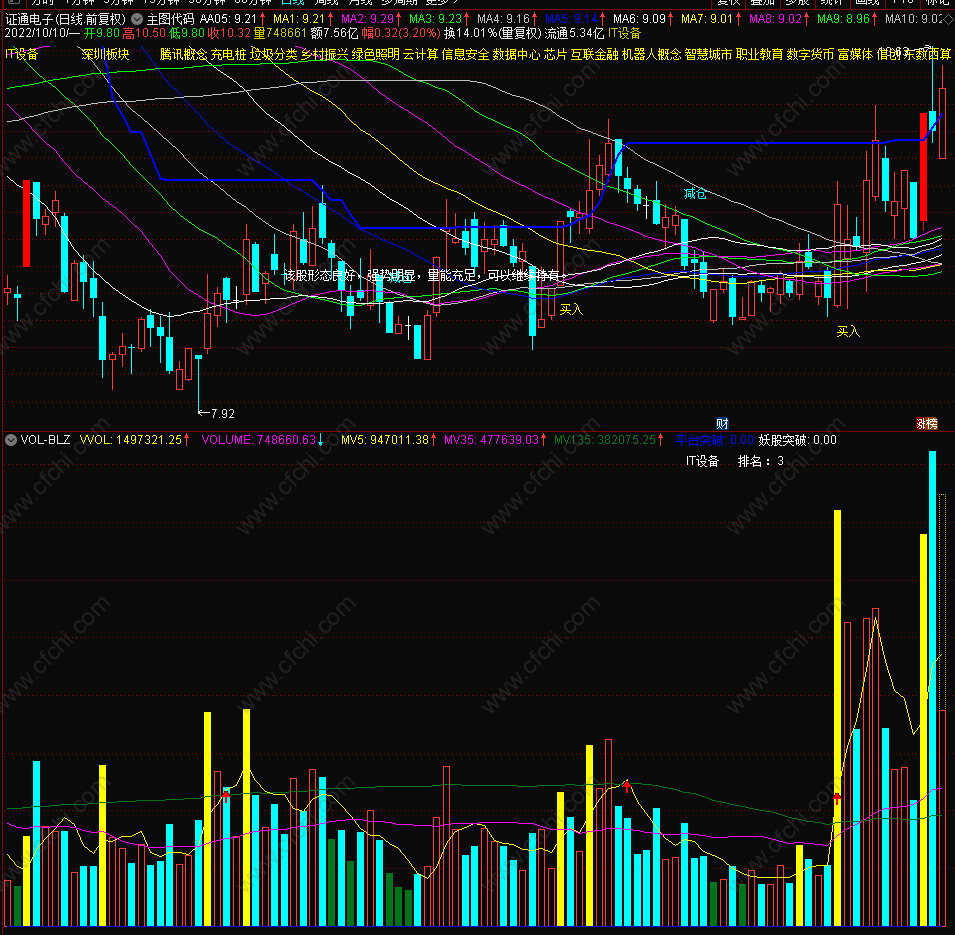Viewport: 955px width, 935px height.
Task: Open the dropdown beside 证通电子 chart title
Action: click(137, 19)
